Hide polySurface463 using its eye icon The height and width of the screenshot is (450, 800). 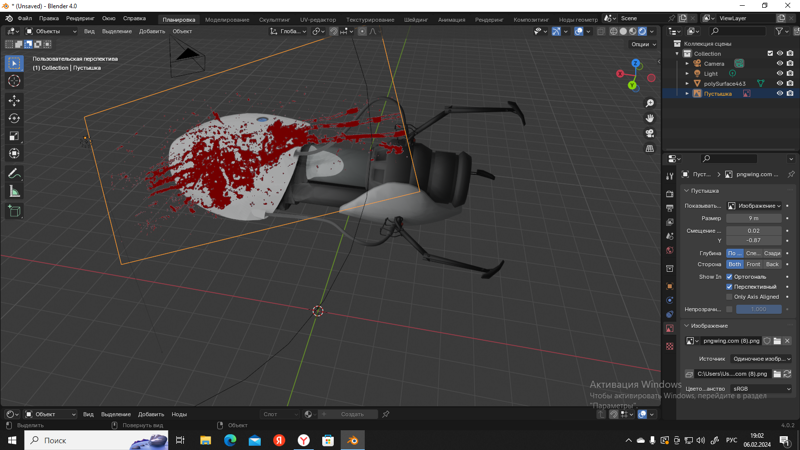coord(780,84)
